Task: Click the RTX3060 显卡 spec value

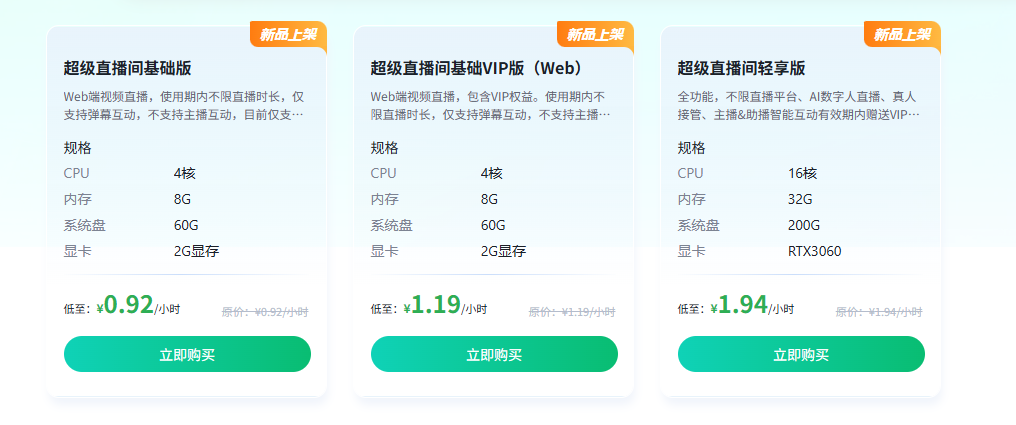Action: point(814,251)
